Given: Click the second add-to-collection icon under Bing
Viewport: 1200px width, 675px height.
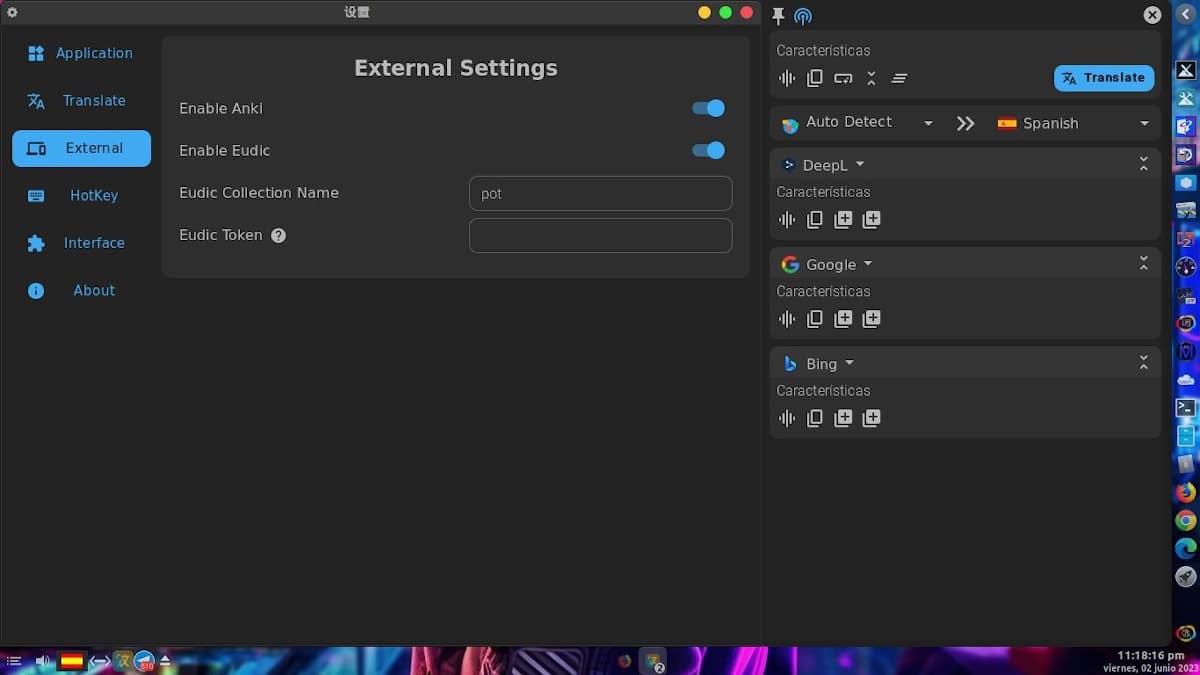Looking at the screenshot, I should coord(871,418).
